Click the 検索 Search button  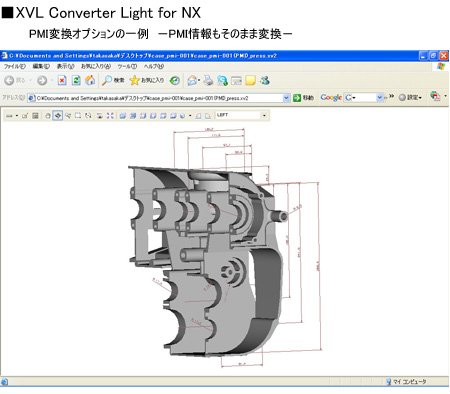pyautogui.click(x=113, y=80)
